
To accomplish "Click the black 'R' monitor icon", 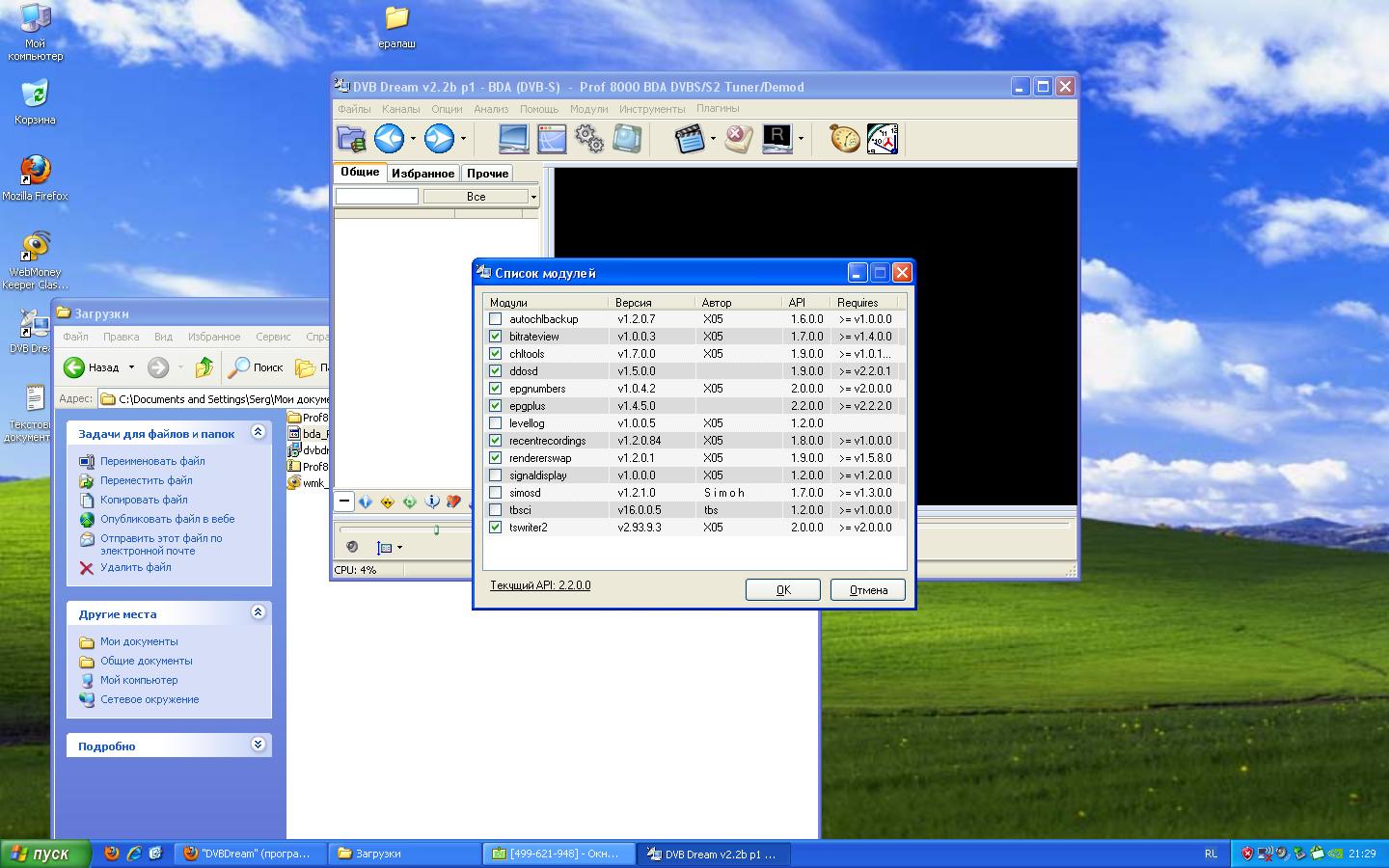I will tap(776, 139).
